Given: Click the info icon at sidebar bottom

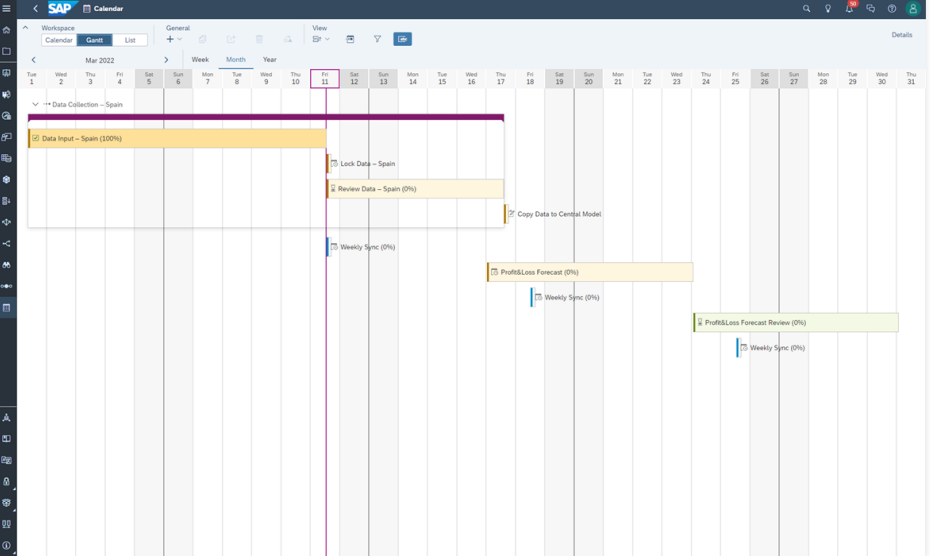Looking at the screenshot, I should point(7,545).
